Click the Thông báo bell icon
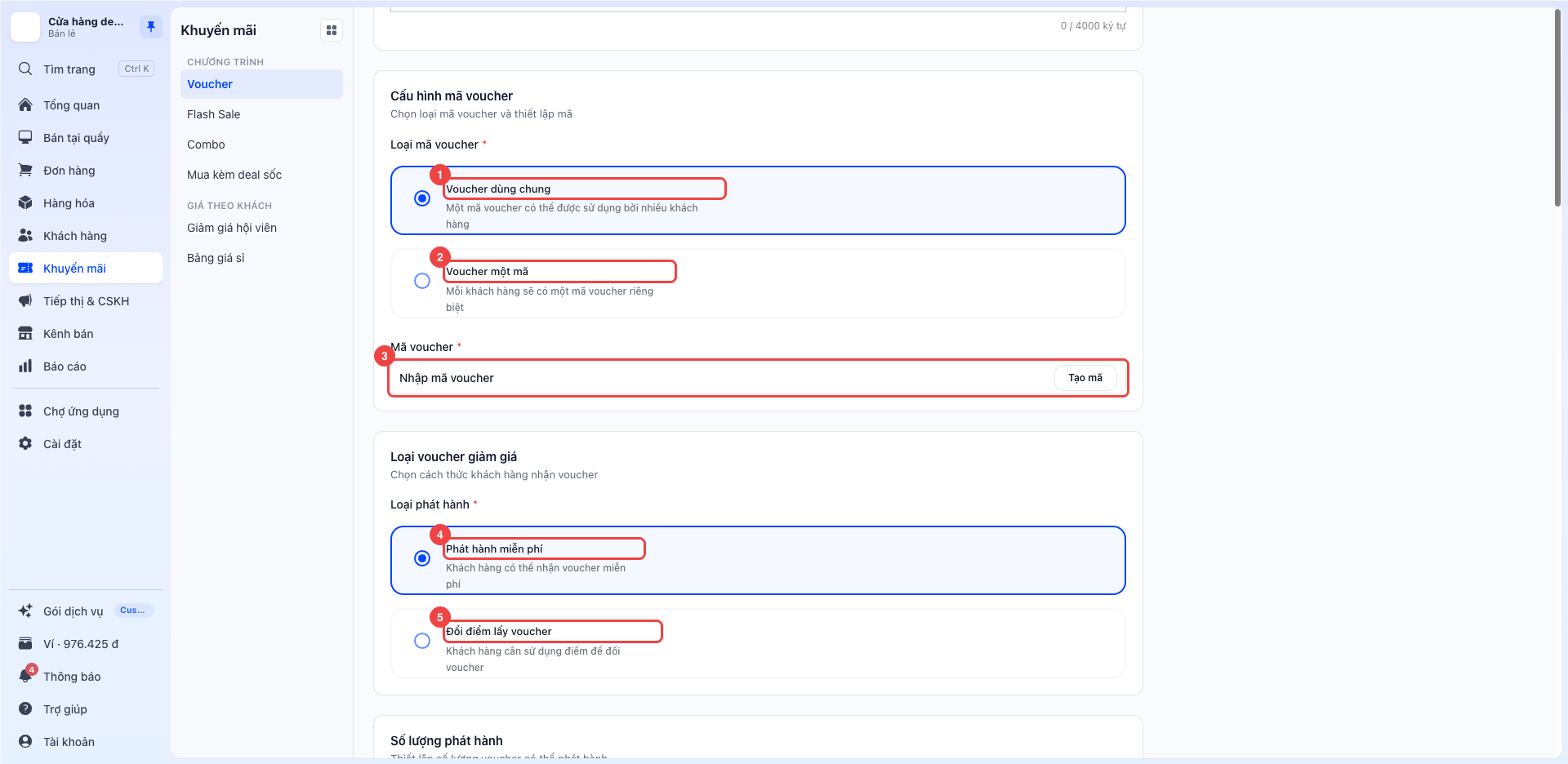 coord(25,677)
